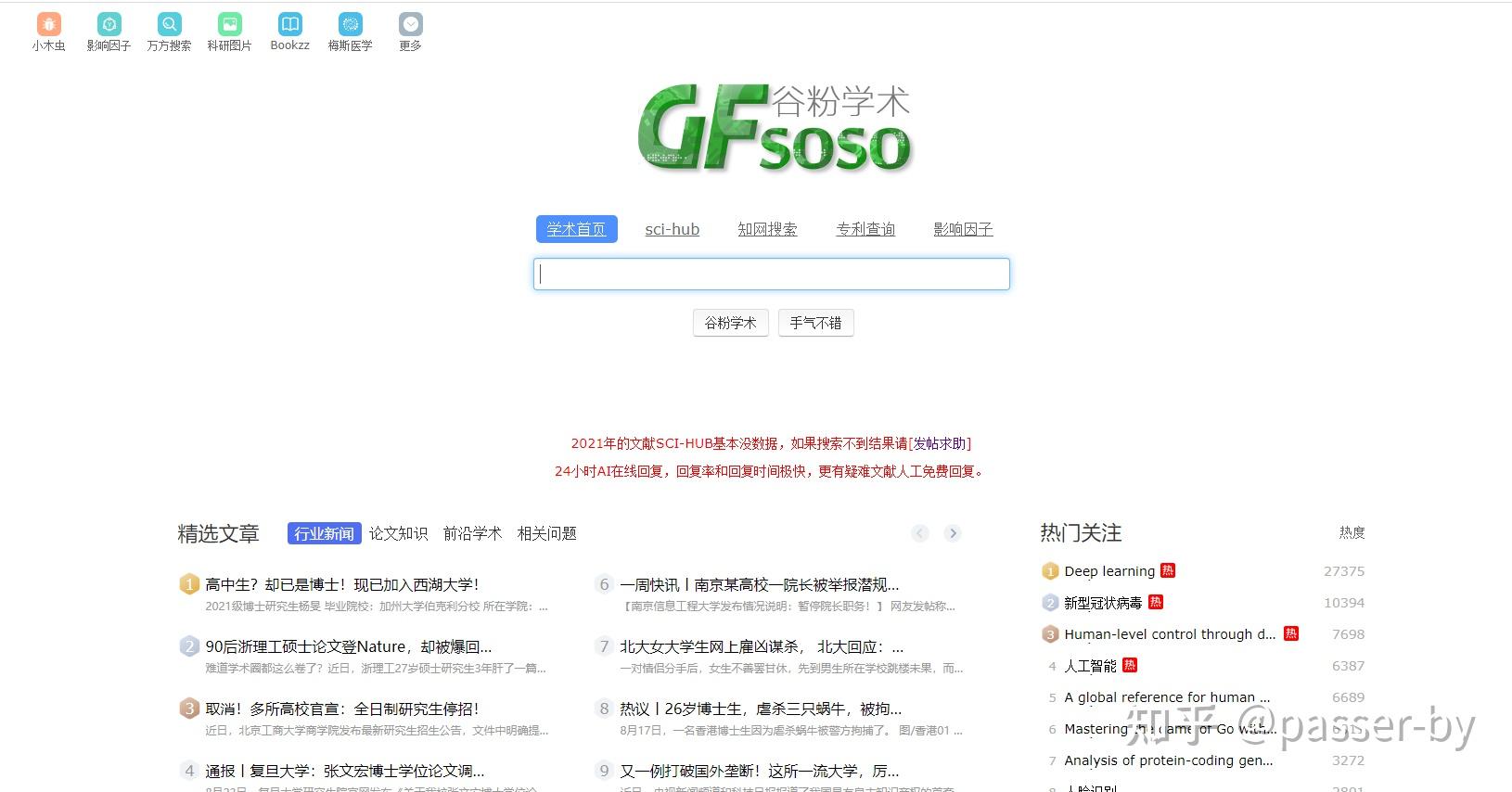
Task: Open the 科研图片 shortcut icon
Action: pyautogui.click(x=229, y=24)
